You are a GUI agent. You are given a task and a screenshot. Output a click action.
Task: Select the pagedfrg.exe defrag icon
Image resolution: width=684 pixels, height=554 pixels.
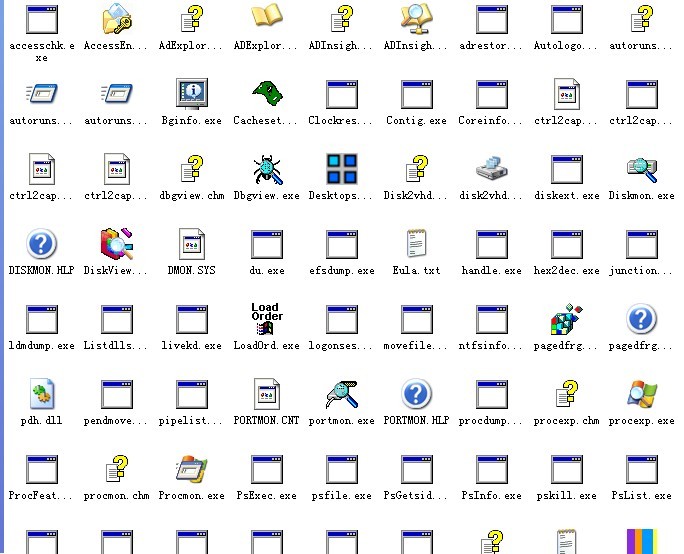click(x=566, y=320)
